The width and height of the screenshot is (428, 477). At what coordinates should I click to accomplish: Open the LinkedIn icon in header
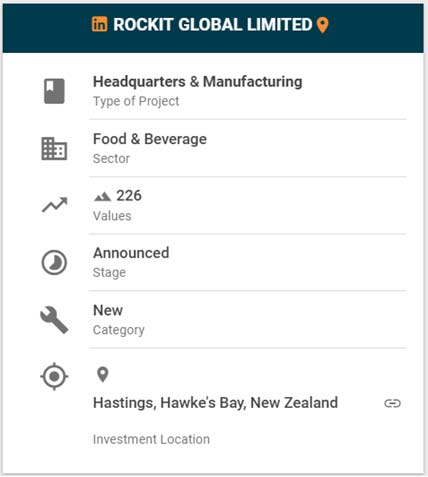tap(99, 24)
